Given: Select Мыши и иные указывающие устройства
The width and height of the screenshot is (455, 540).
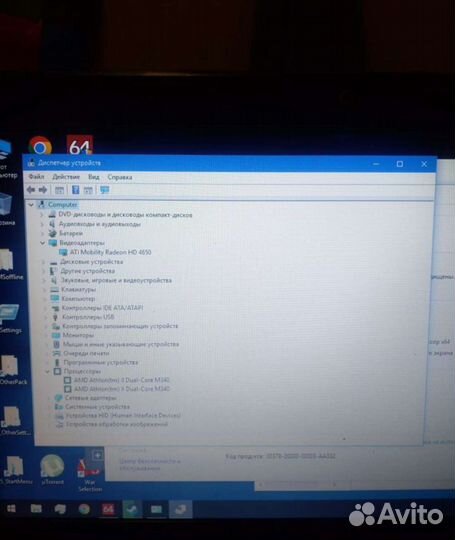Looking at the screenshot, I should click(121, 344).
